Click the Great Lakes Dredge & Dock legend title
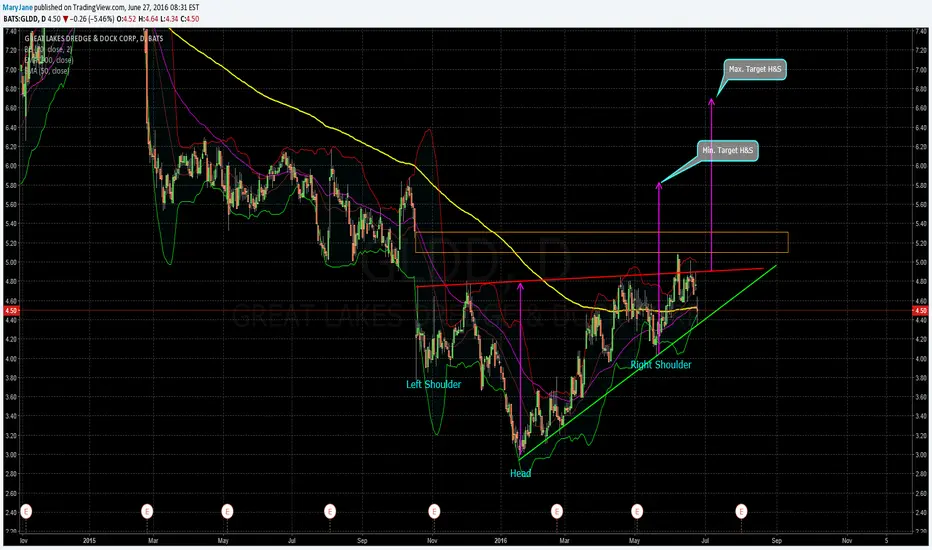This screenshot has height=550, width=932. pos(94,39)
